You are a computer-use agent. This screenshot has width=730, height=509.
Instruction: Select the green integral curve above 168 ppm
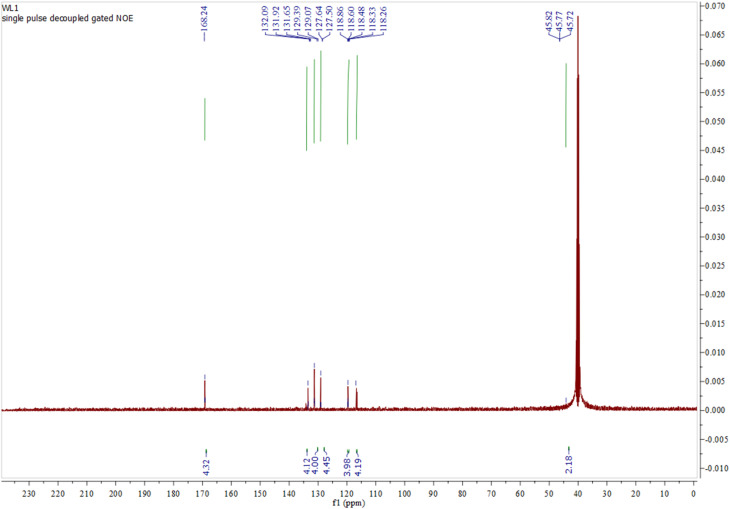click(x=205, y=119)
